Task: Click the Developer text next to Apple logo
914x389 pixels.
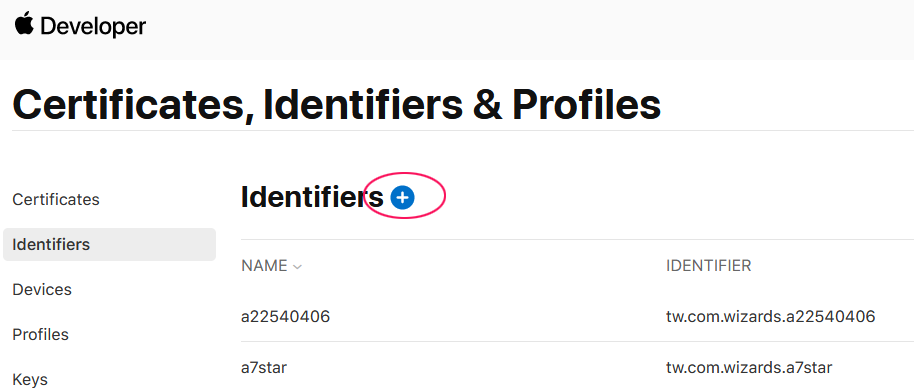Action: tap(93, 26)
